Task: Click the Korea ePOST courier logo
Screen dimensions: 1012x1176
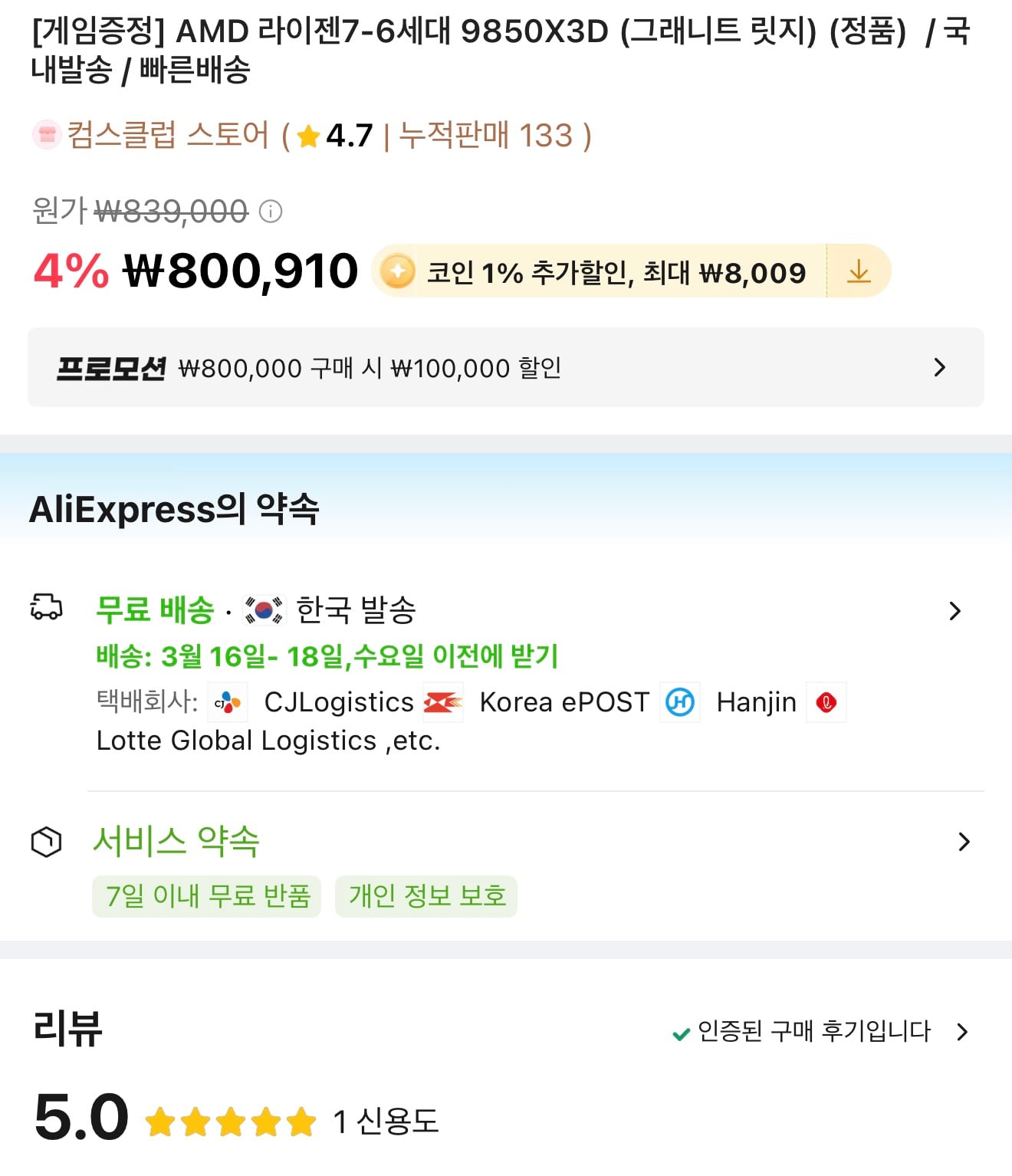Action: (x=443, y=702)
